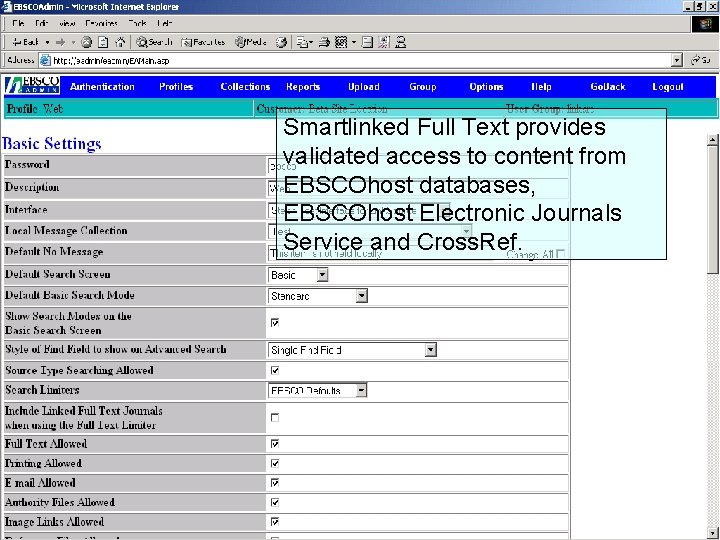This screenshot has height=540, width=720.
Task: Toggle Full Text Allowed checkbox
Action: tap(275, 444)
